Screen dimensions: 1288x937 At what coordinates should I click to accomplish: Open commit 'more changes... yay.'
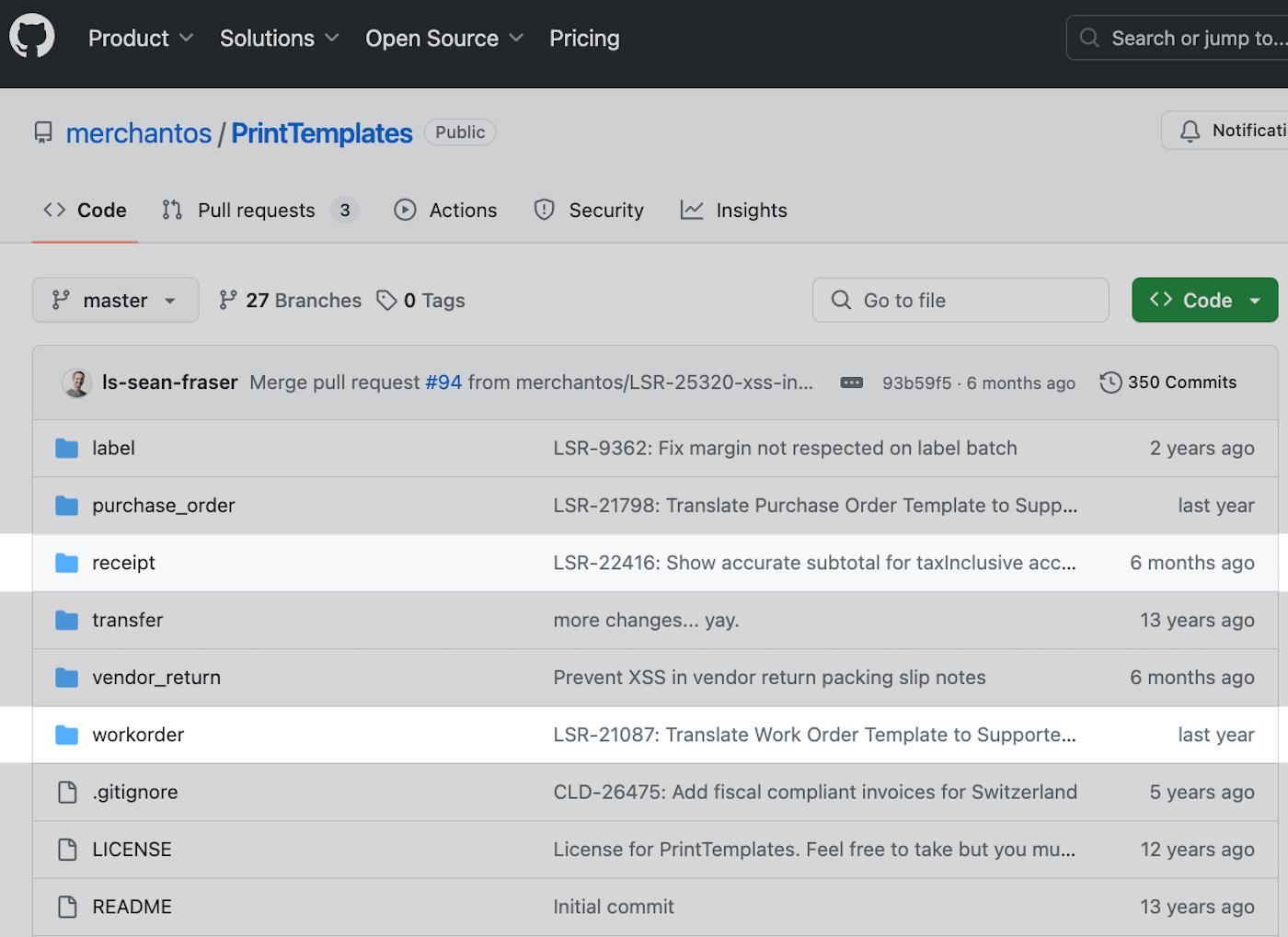pos(646,621)
